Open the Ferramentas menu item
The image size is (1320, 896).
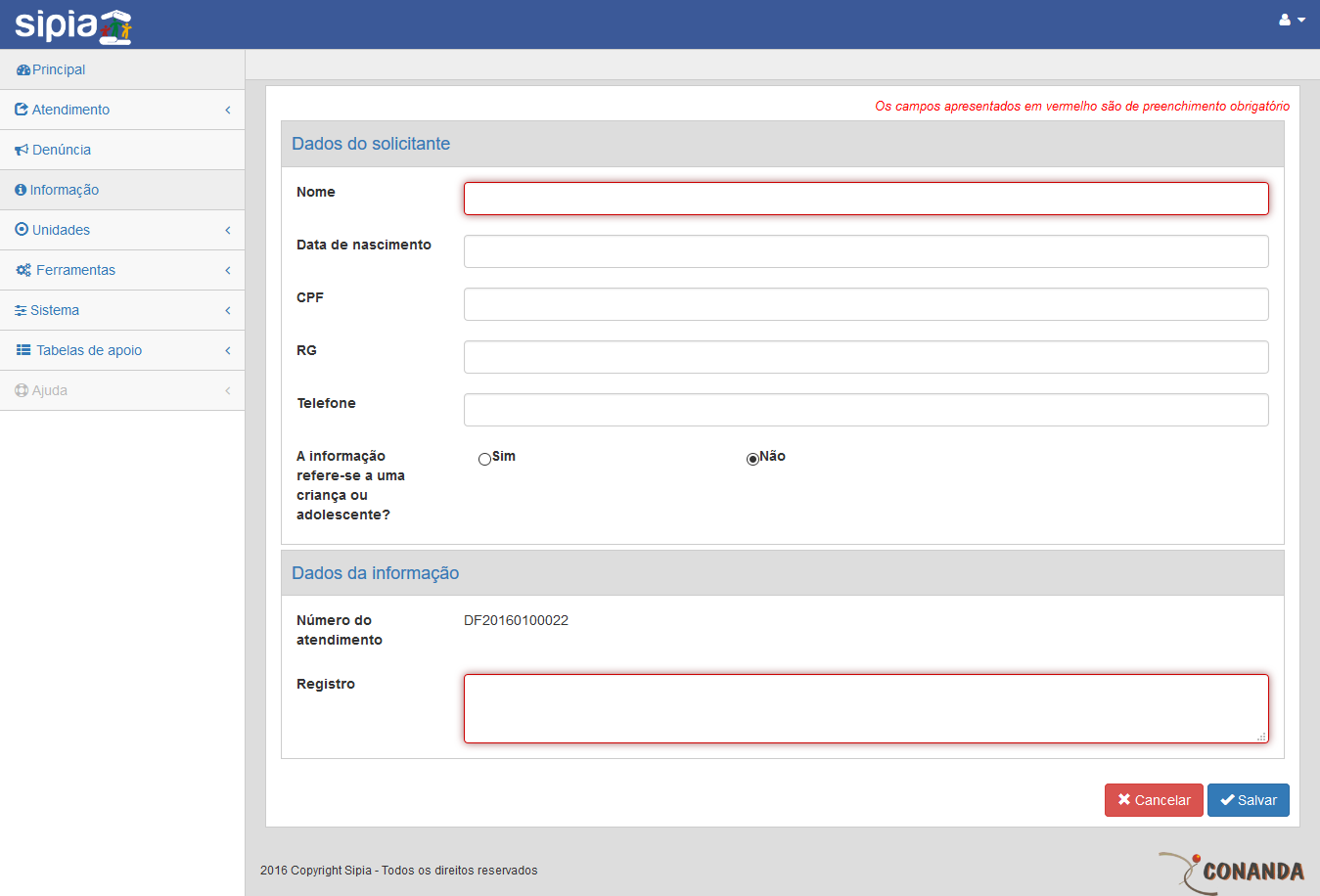[x=122, y=270]
